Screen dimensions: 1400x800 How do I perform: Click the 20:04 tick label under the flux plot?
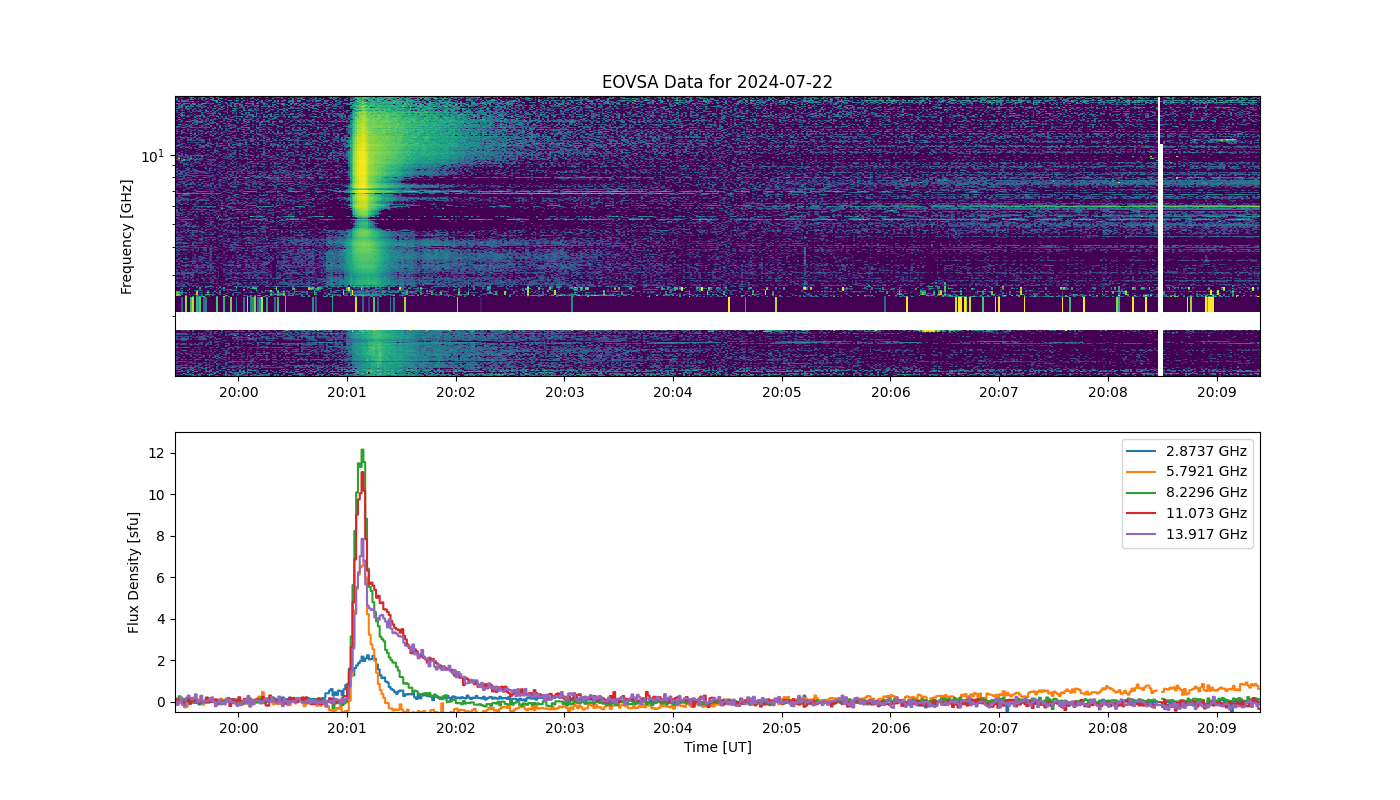tap(673, 729)
